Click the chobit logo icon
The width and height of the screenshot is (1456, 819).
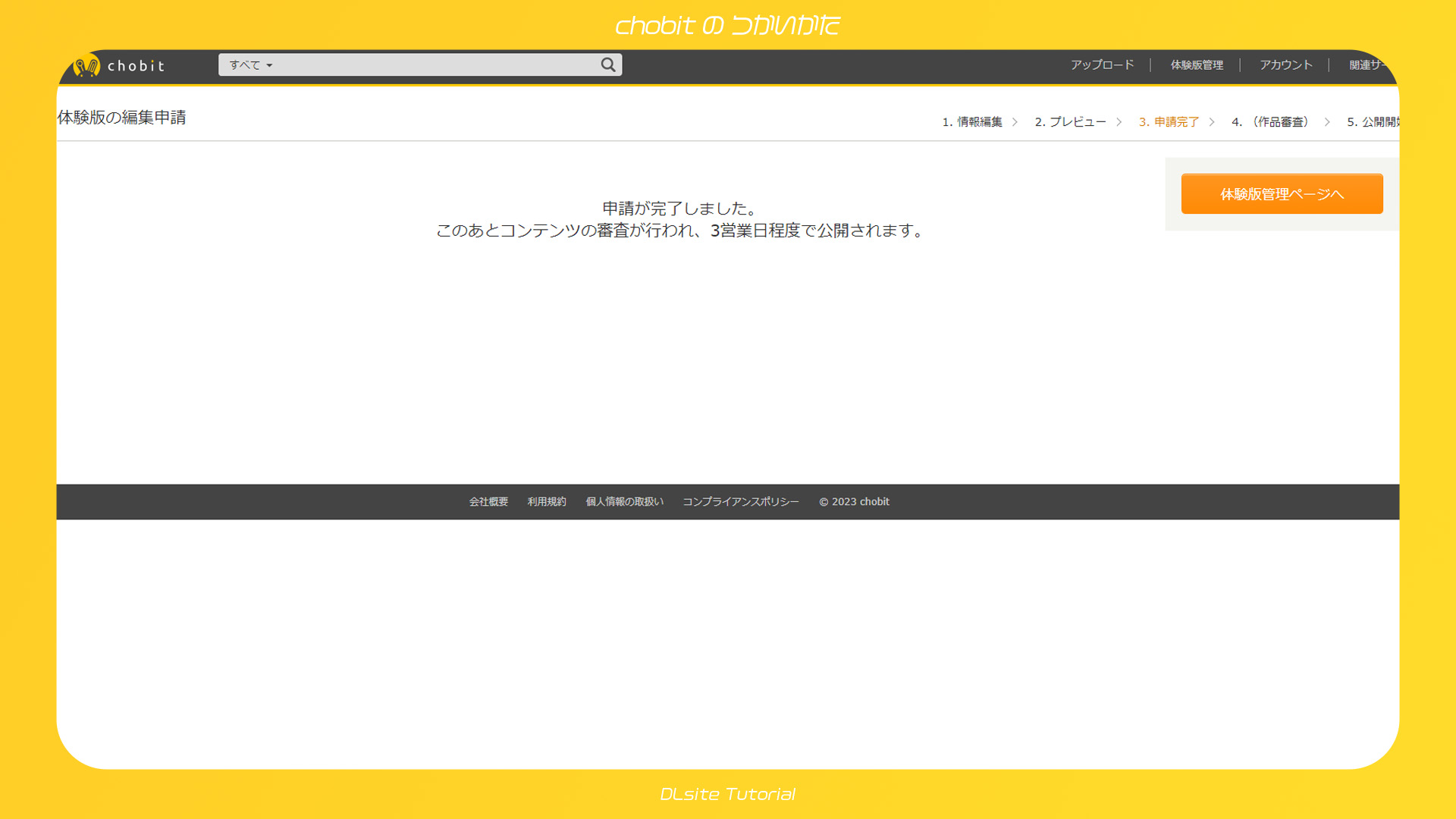pos(86,66)
